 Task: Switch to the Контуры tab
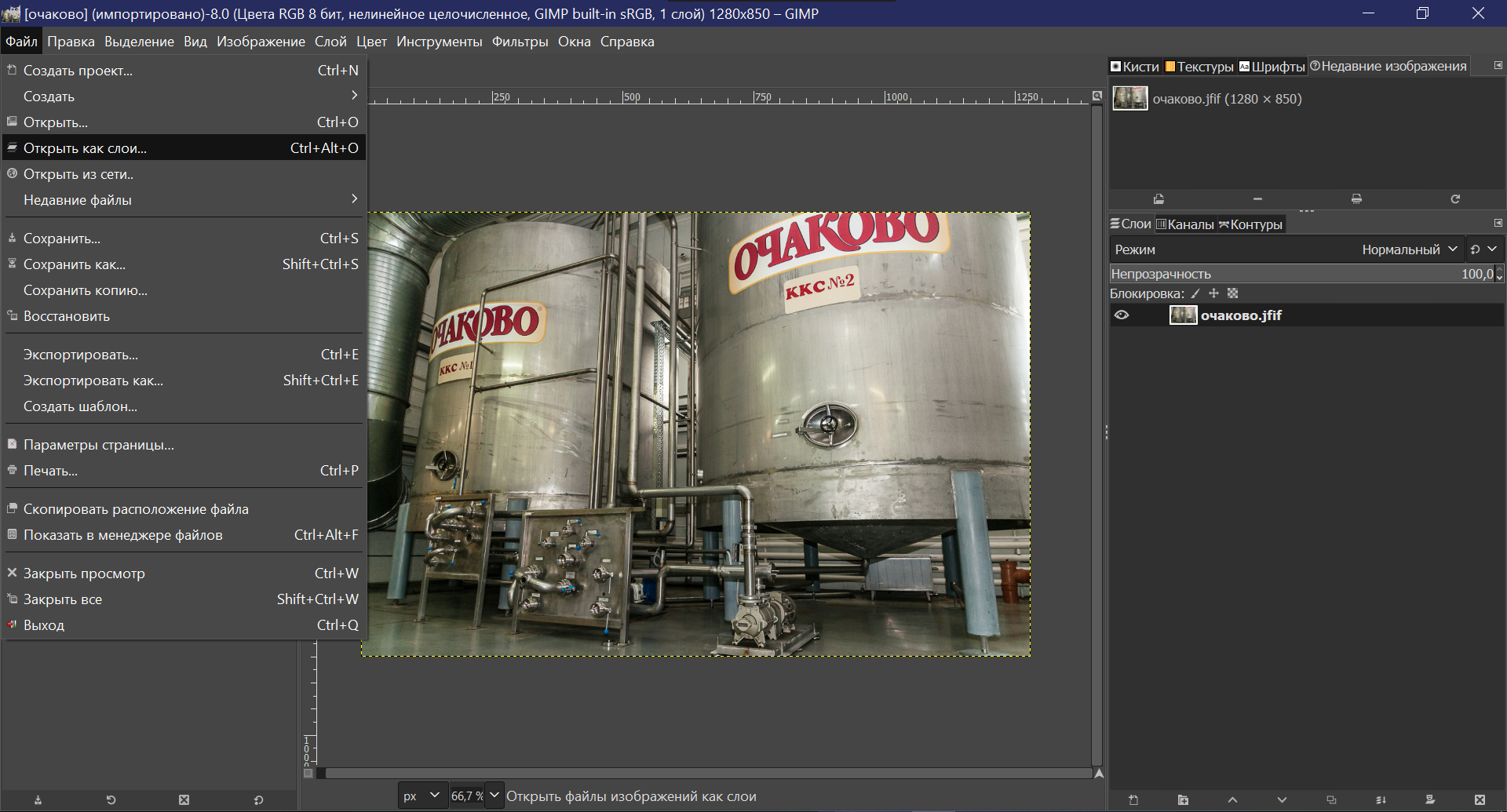(x=1250, y=224)
